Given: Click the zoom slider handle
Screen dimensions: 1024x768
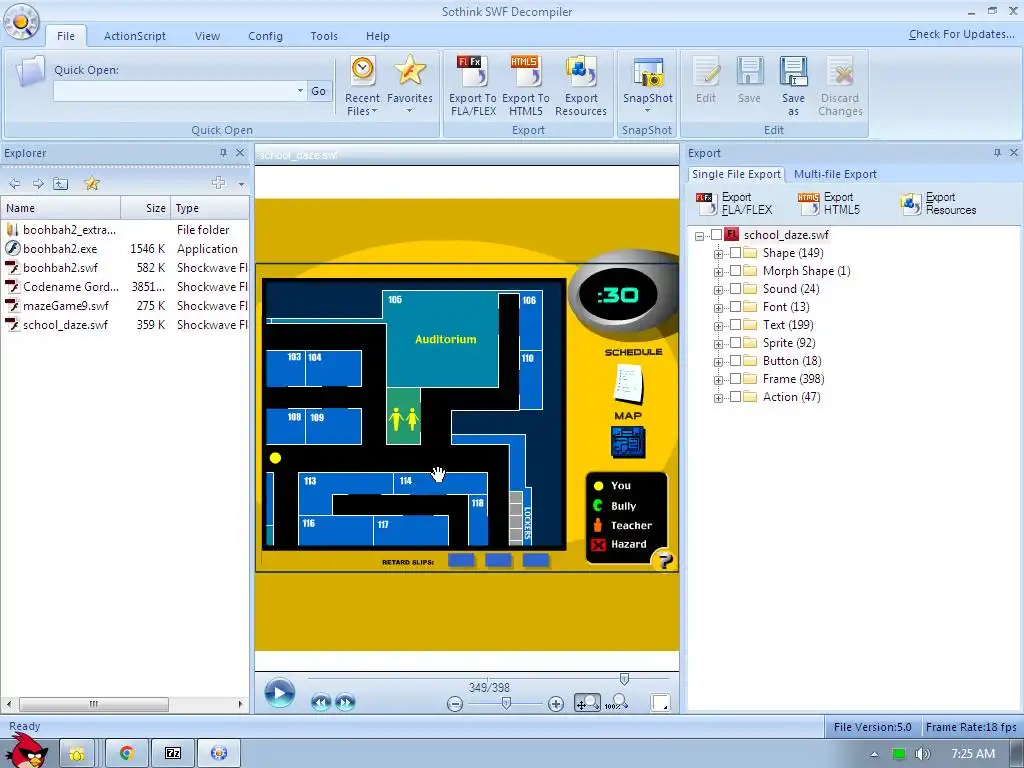Looking at the screenshot, I should coord(506,703).
